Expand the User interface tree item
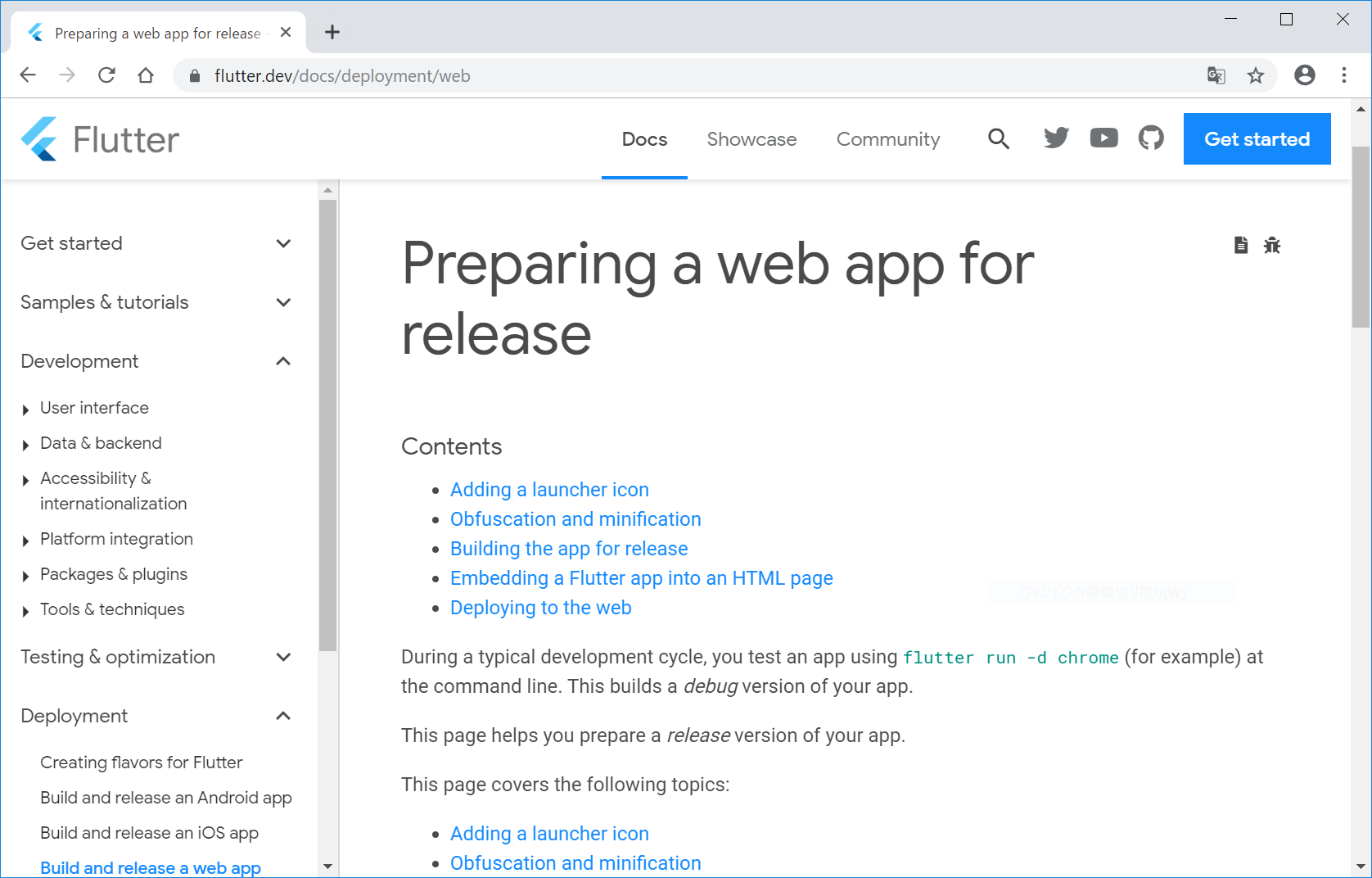Image resolution: width=1372 pixels, height=878 pixels. pyautogui.click(x=26, y=410)
